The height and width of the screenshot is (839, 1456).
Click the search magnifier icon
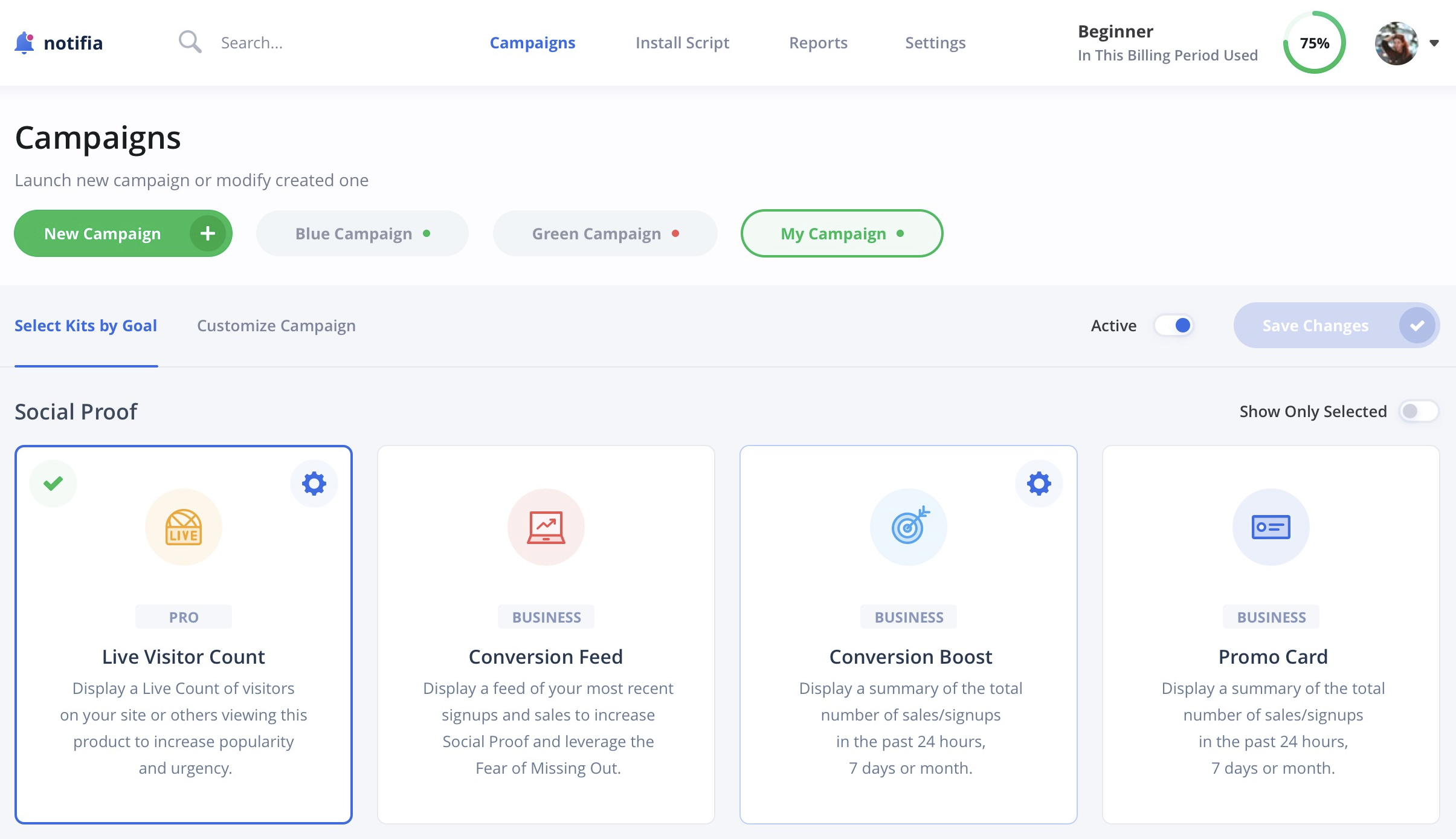(190, 42)
